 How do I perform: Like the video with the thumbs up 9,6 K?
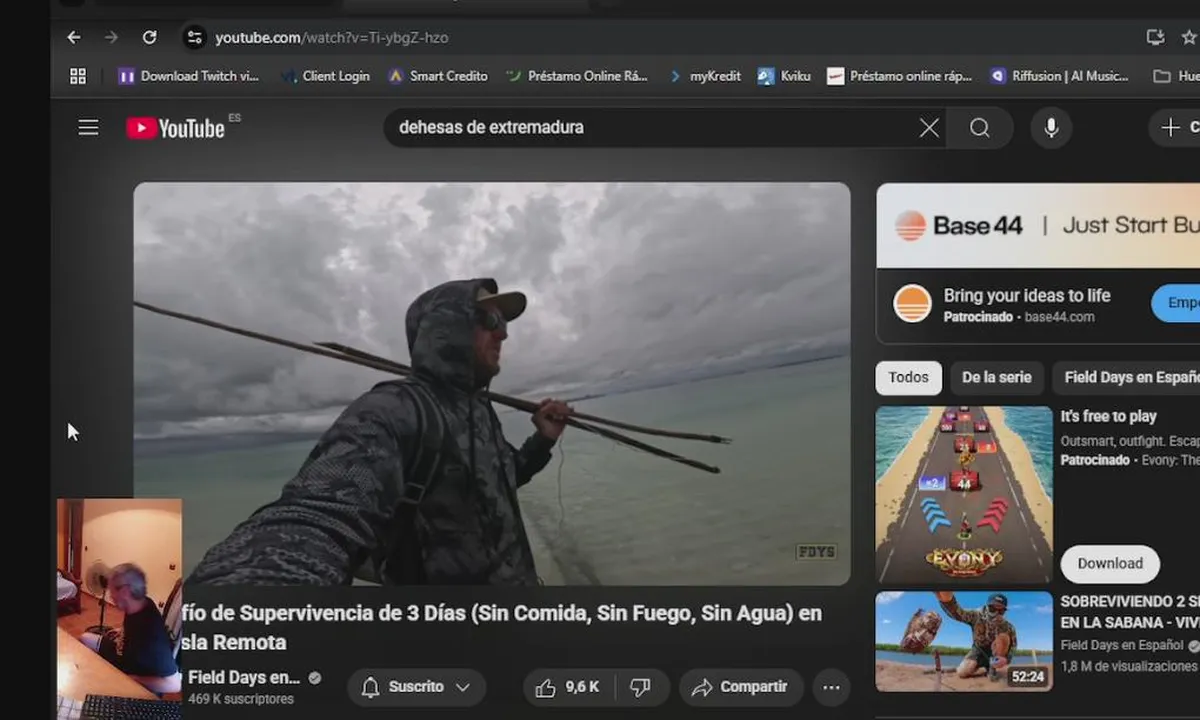(567, 687)
